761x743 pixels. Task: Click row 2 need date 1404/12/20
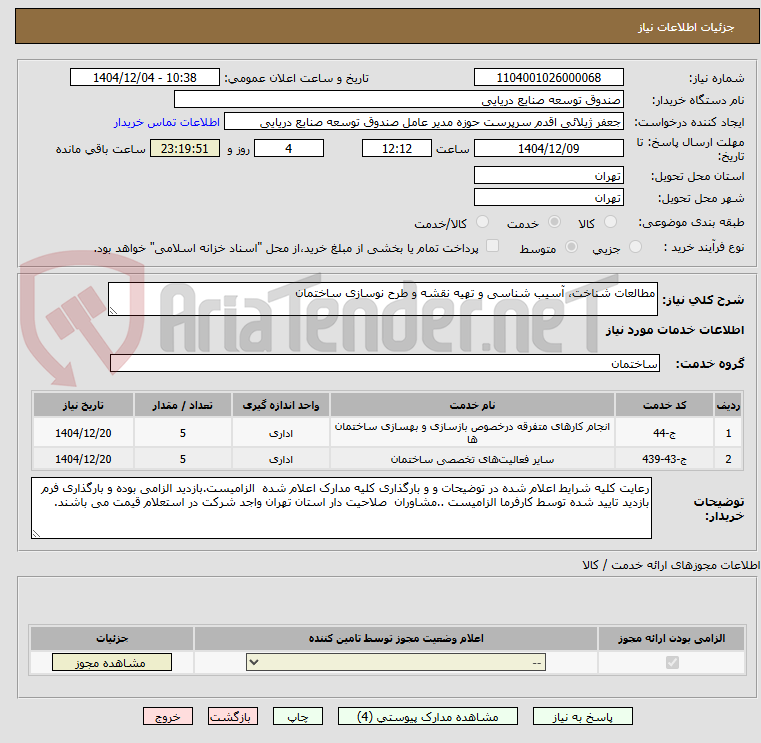(x=83, y=459)
